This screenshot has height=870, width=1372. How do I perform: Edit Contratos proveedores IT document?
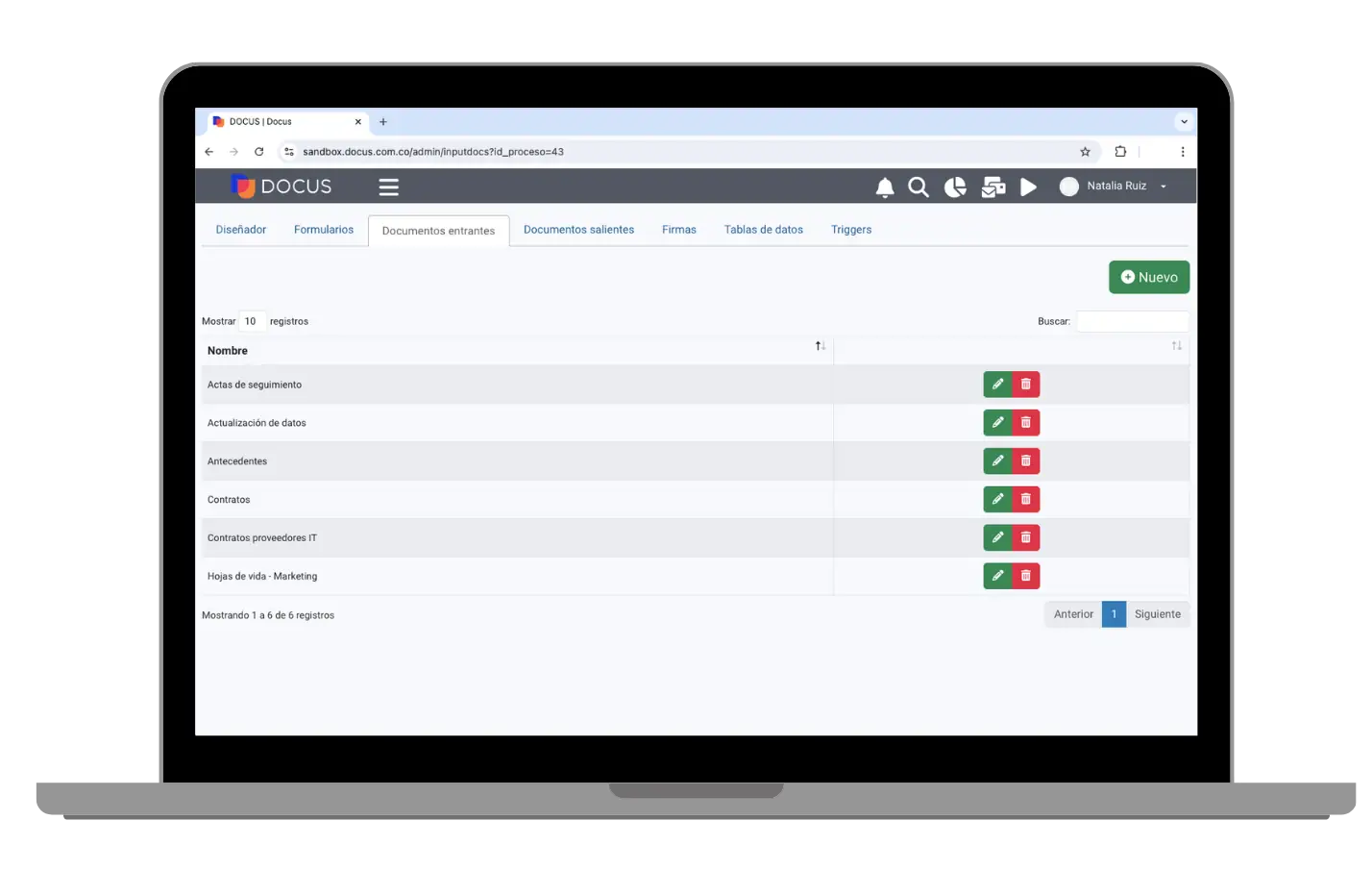point(997,538)
